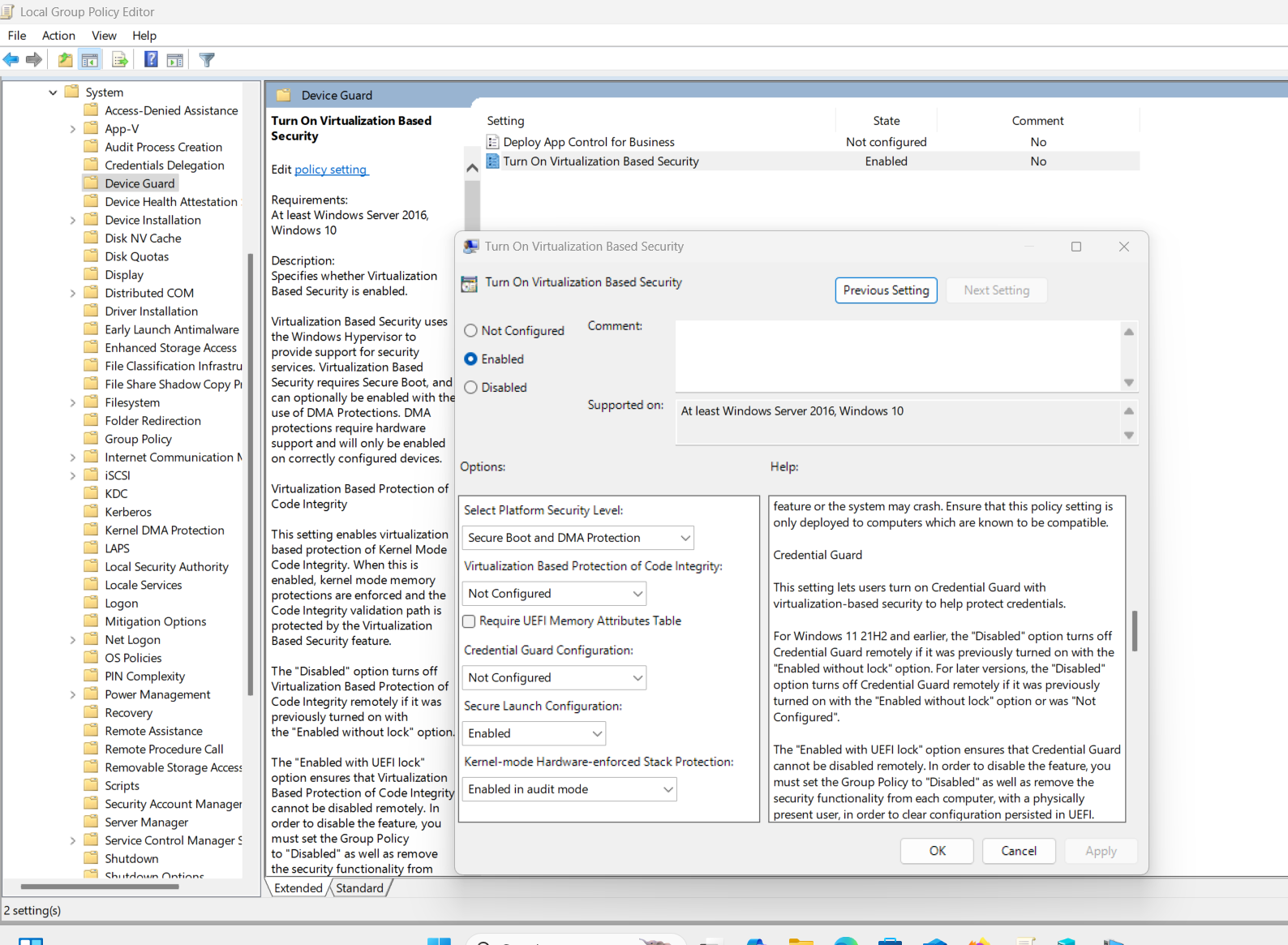
Task: Check Require UEFI Memory Attributes Table
Action: [x=469, y=621]
